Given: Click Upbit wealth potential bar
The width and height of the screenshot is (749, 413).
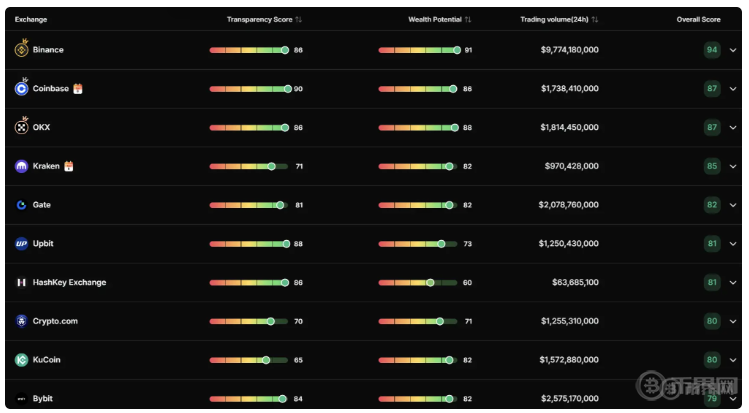Looking at the screenshot, I should tap(418, 244).
